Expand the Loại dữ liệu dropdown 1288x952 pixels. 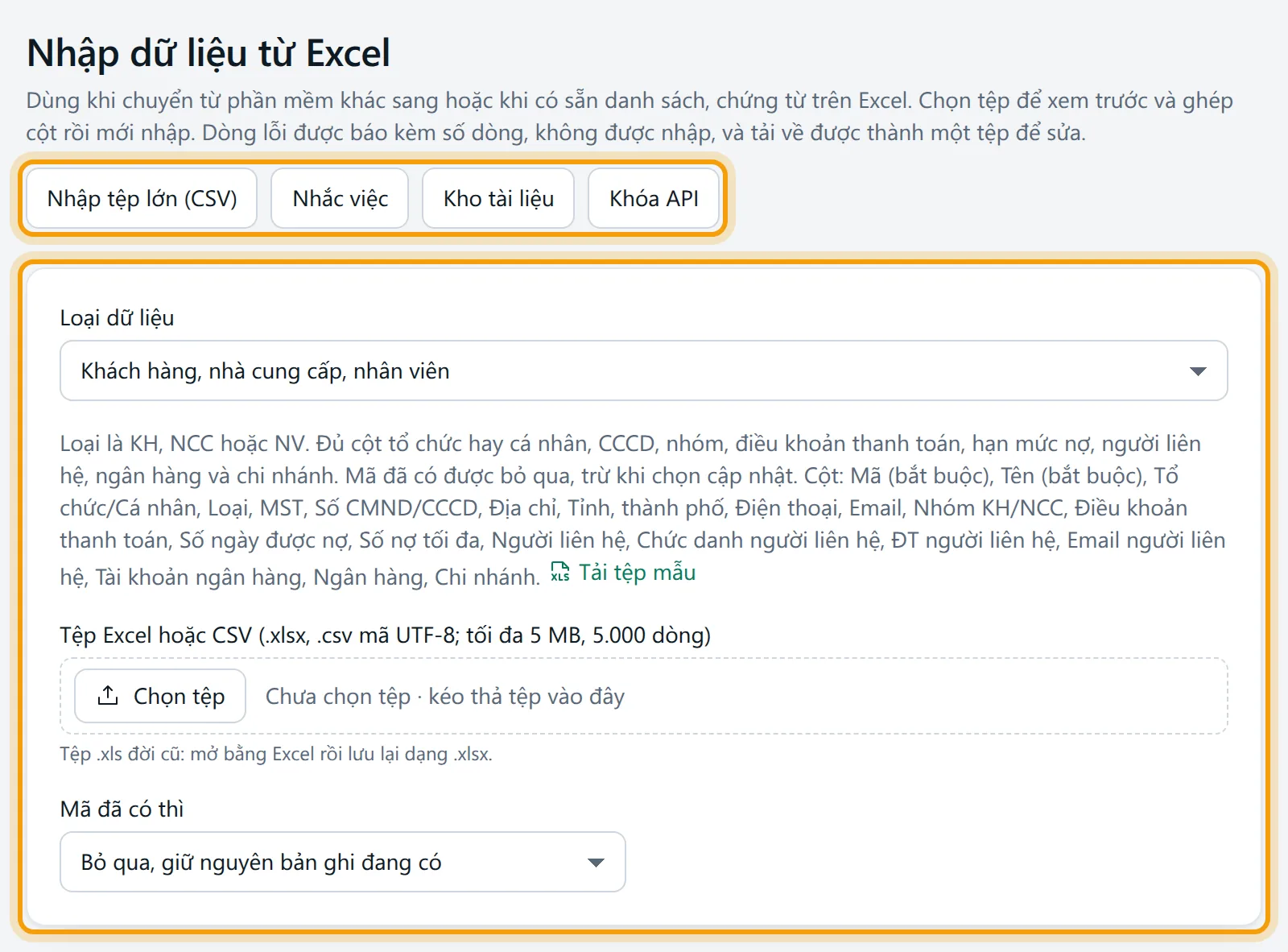(643, 370)
